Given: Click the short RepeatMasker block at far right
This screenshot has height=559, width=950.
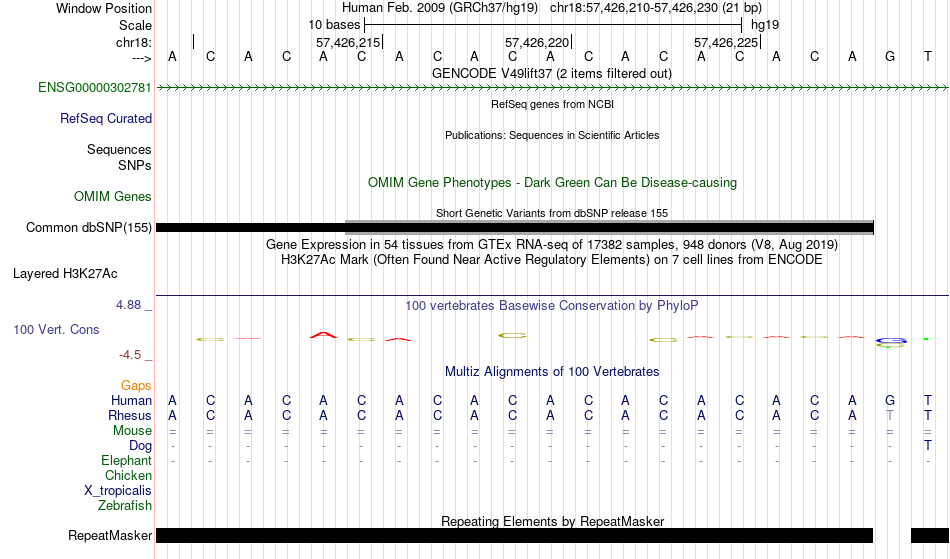Looking at the screenshot, I should [930, 535].
